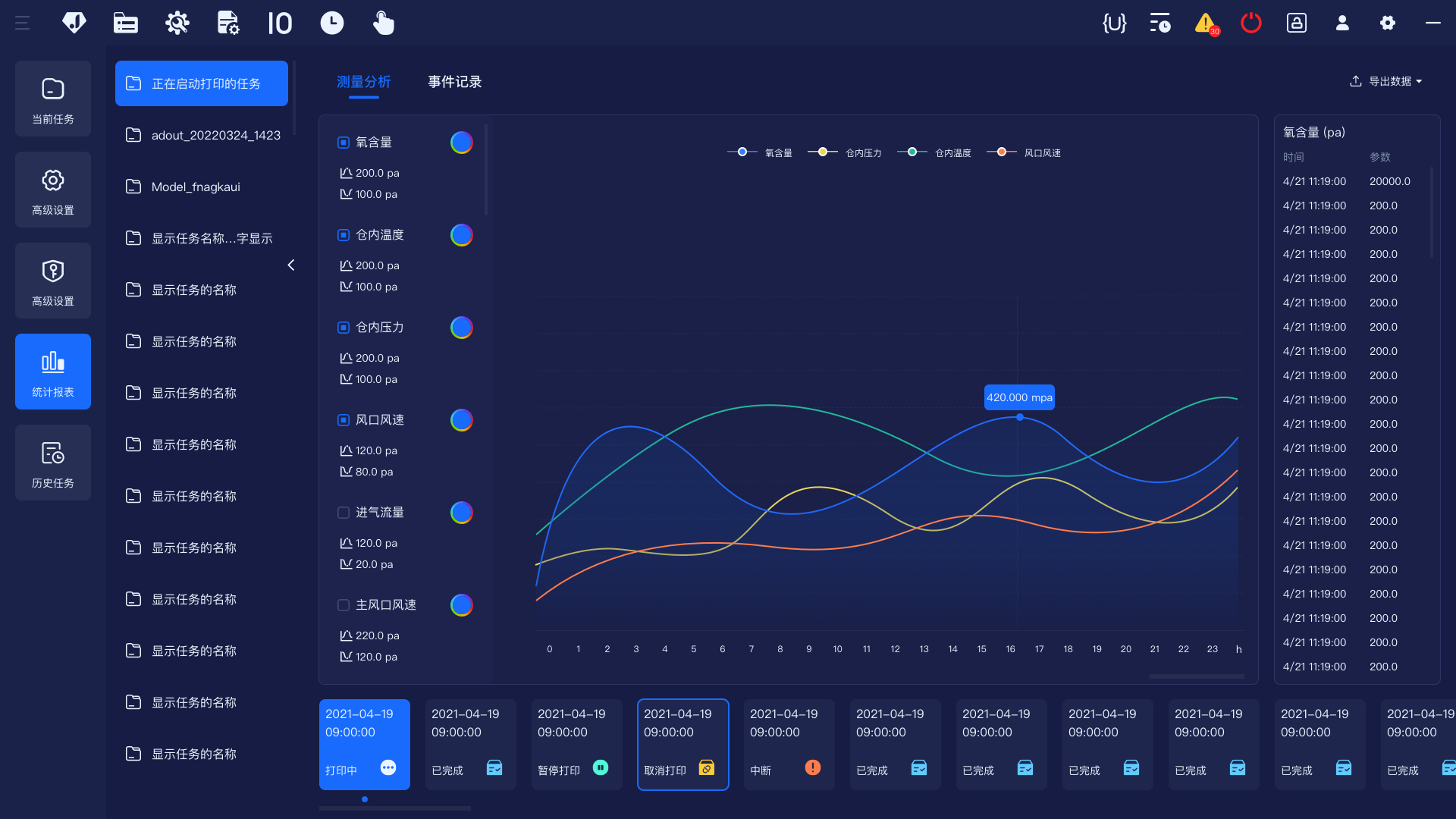
Task: Collapse the task list with left chevron
Action: tap(291, 265)
